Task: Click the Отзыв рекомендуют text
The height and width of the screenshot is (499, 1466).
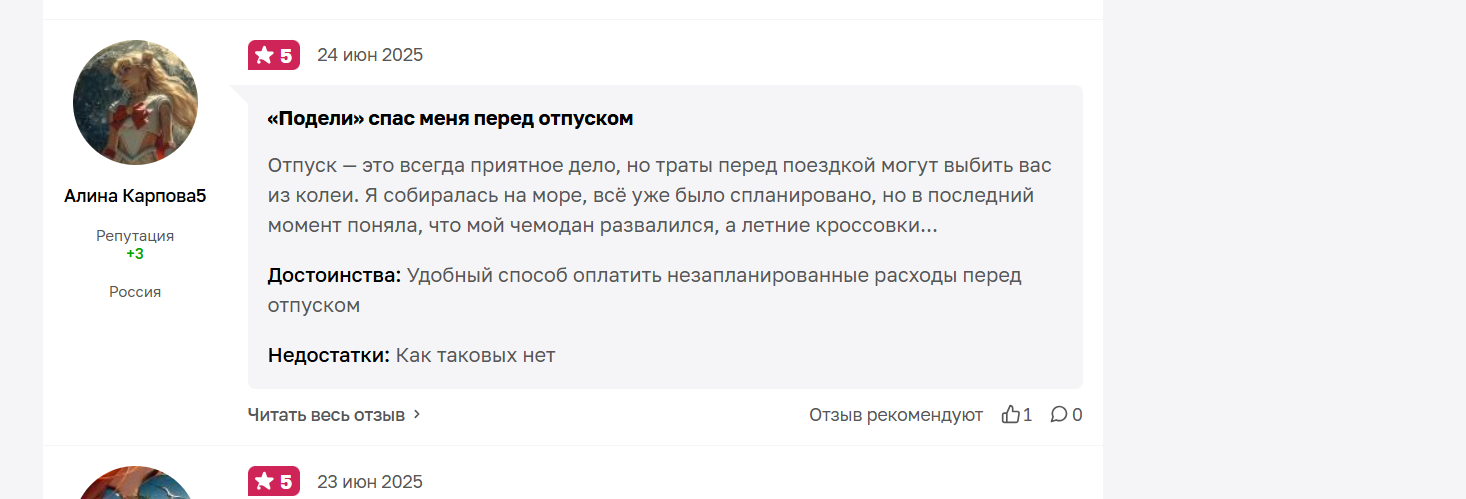Action: tap(896, 414)
